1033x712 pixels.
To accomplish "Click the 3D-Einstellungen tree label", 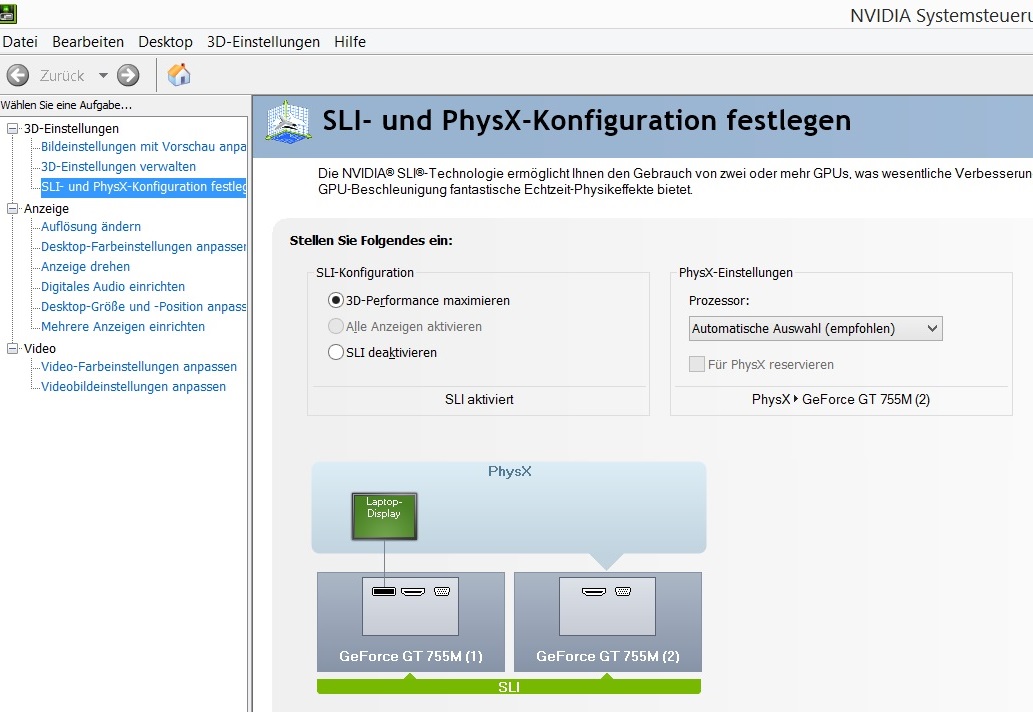I will 71,128.
